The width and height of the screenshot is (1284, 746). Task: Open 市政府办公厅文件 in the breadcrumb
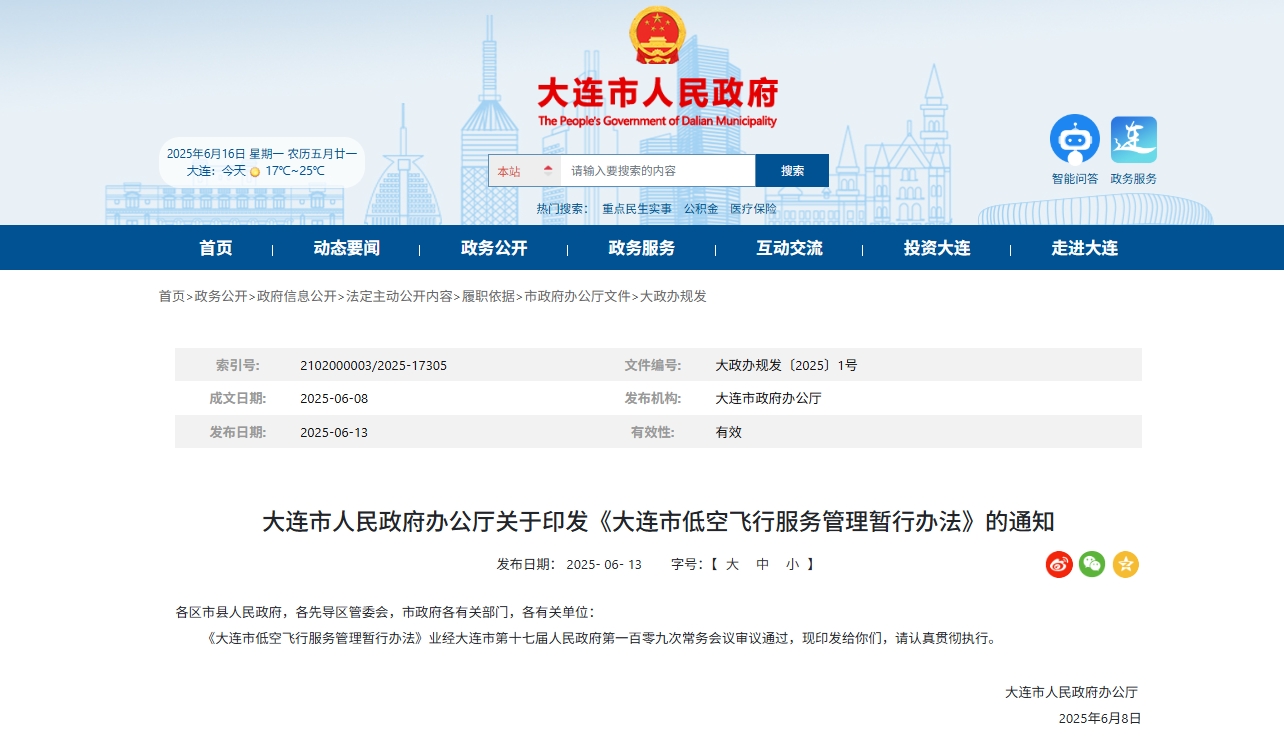(577, 296)
